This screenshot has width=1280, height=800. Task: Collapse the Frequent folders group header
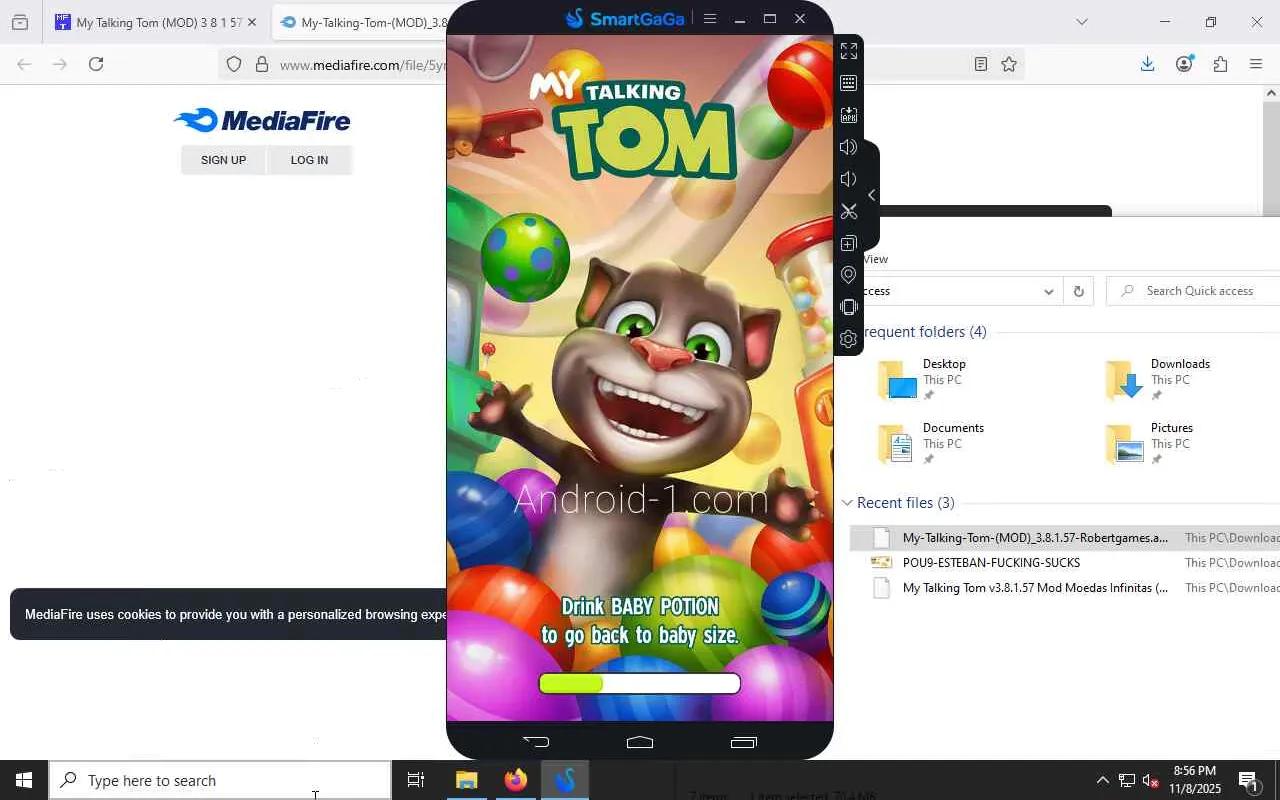[925, 332]
